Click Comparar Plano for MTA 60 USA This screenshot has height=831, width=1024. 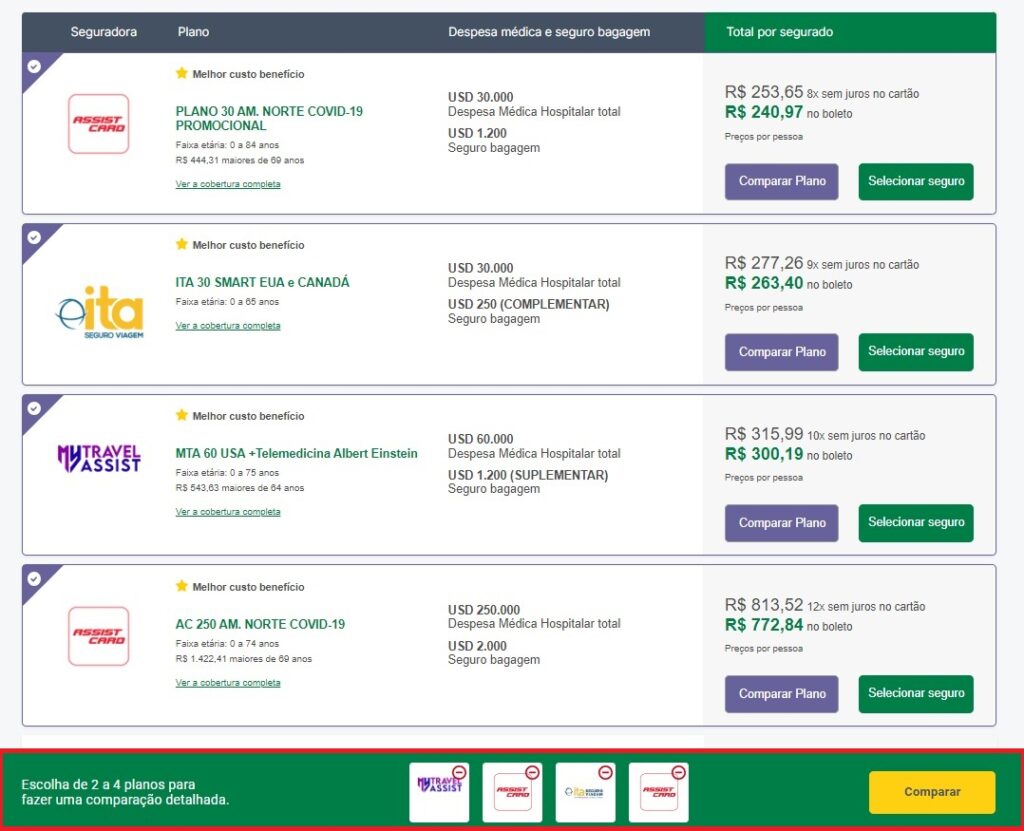pyautogui.click(x=781, y=523)
